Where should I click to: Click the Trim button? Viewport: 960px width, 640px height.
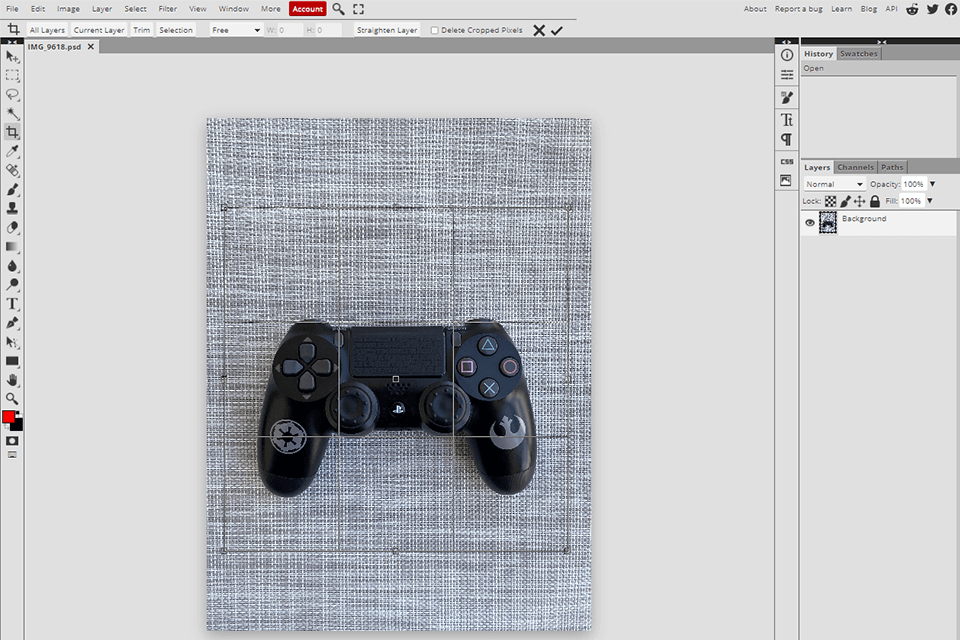click(x=141, y=30)
